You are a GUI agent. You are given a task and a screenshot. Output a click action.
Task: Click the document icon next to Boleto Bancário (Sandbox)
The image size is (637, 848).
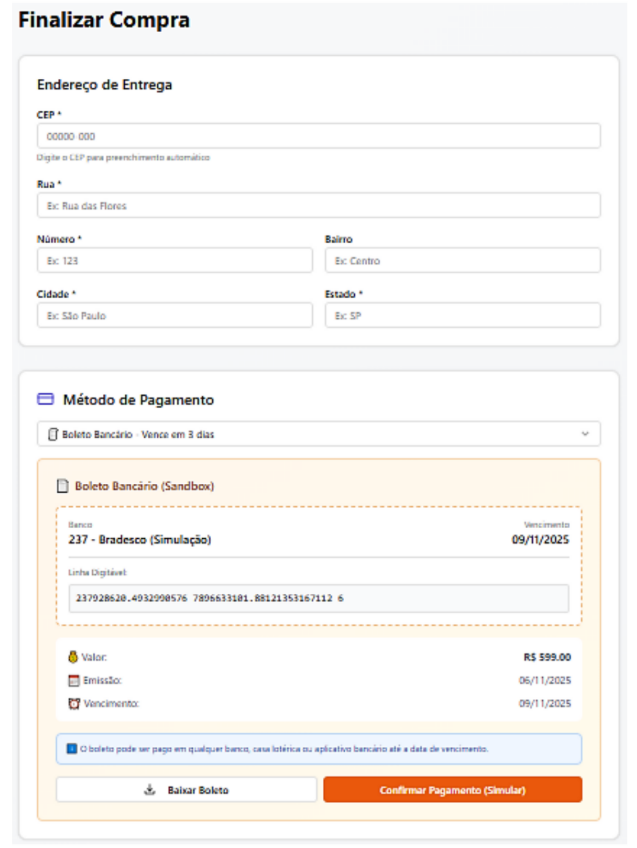[62, 486]
